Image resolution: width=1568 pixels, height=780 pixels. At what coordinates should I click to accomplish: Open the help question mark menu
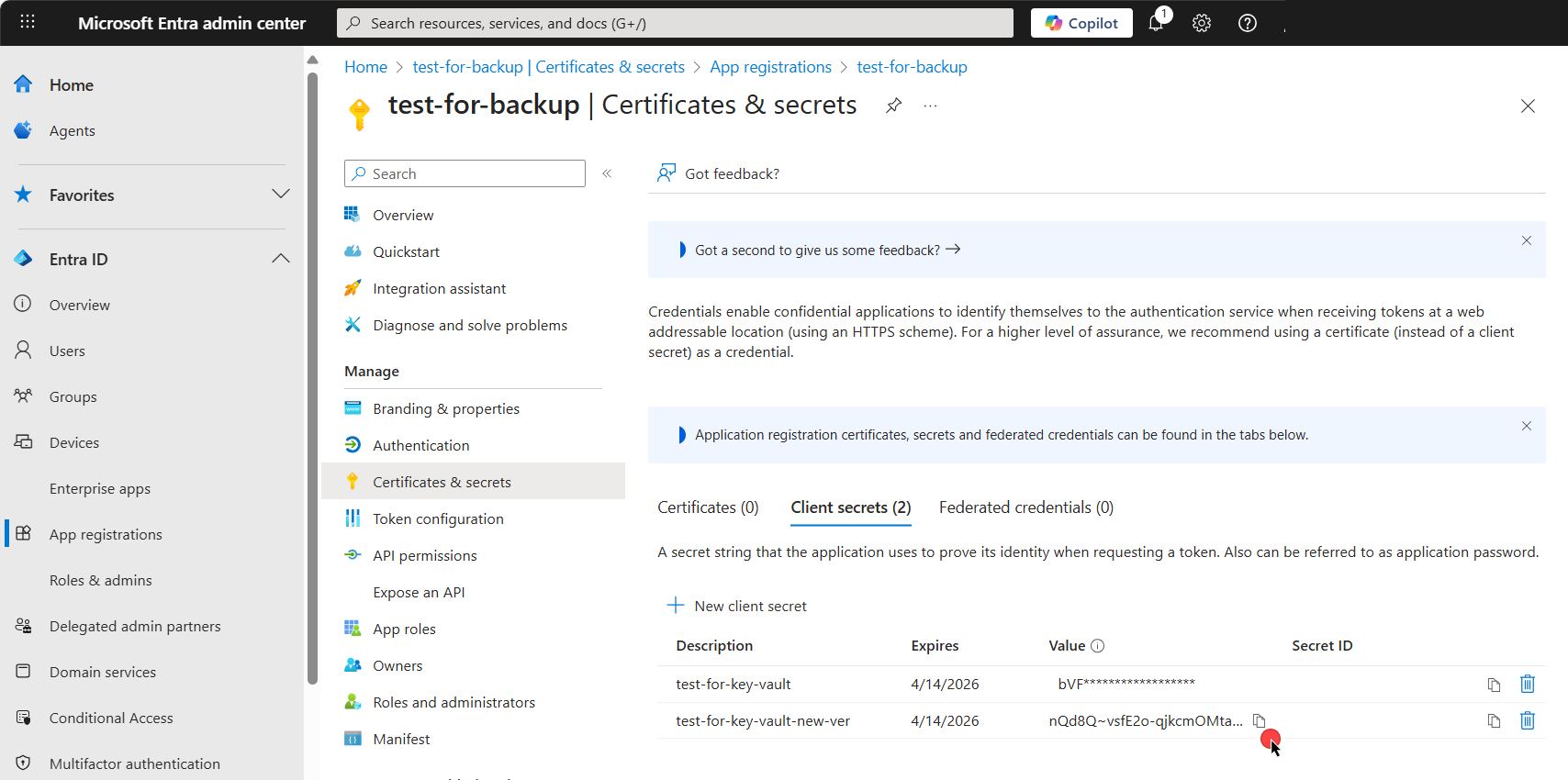(1248, 23)
